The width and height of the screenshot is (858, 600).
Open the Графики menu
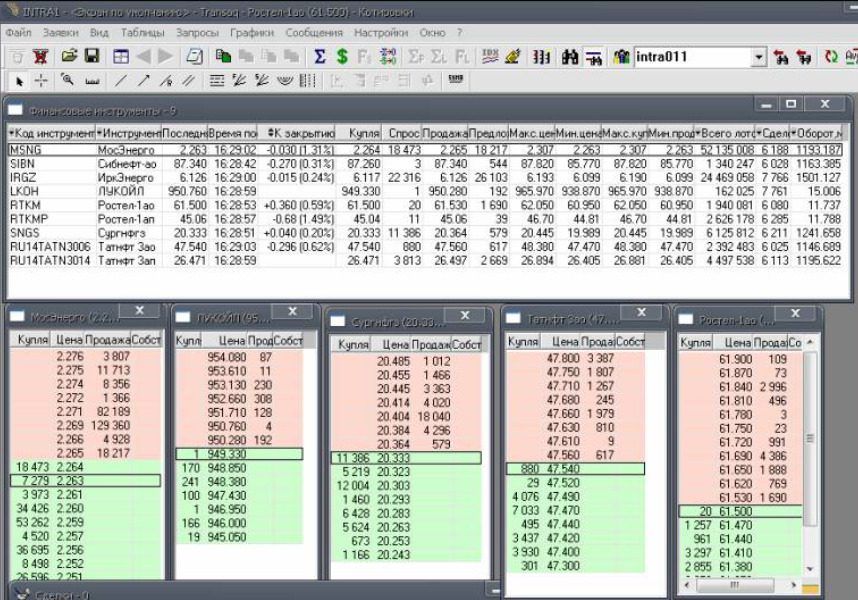point(252,33)
